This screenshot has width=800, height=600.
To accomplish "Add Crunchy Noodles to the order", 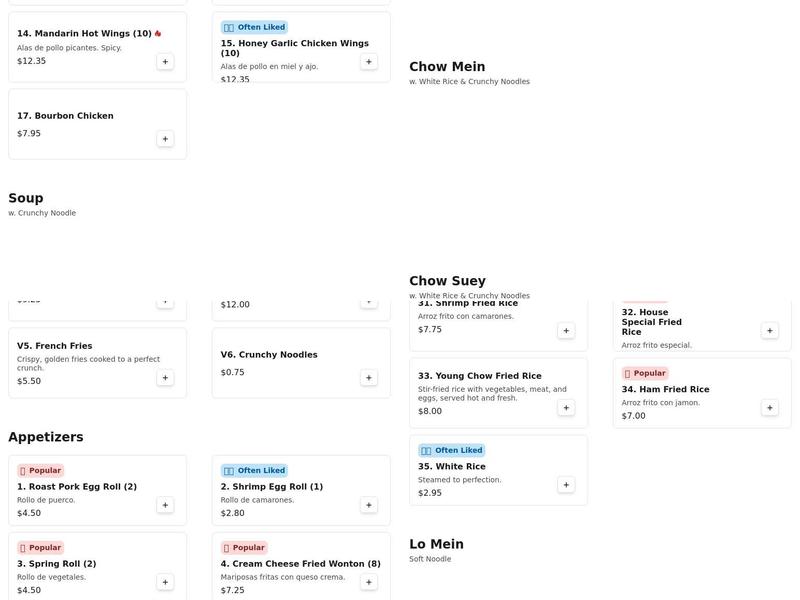I will click(369, 378).
